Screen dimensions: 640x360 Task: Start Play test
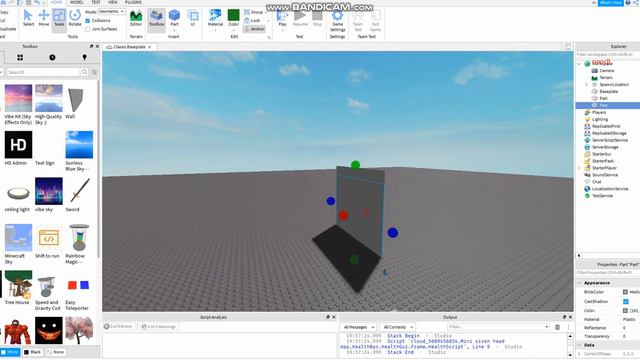[282, 19]
